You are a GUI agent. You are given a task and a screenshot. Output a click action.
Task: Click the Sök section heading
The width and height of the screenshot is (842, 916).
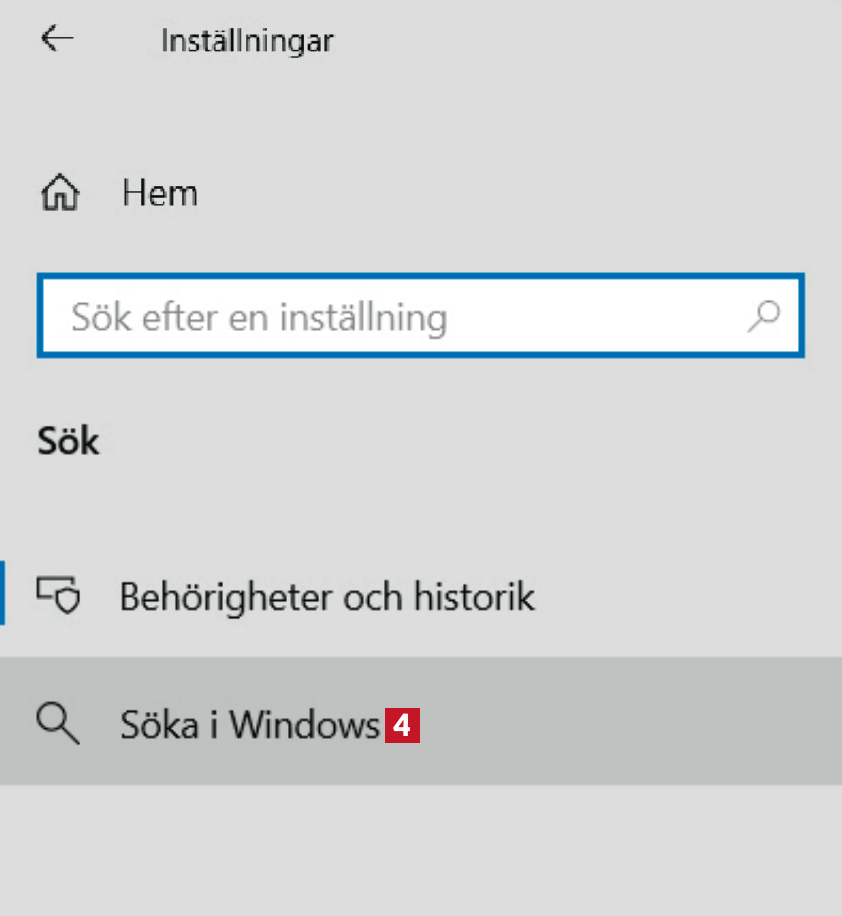coord(68,441)
